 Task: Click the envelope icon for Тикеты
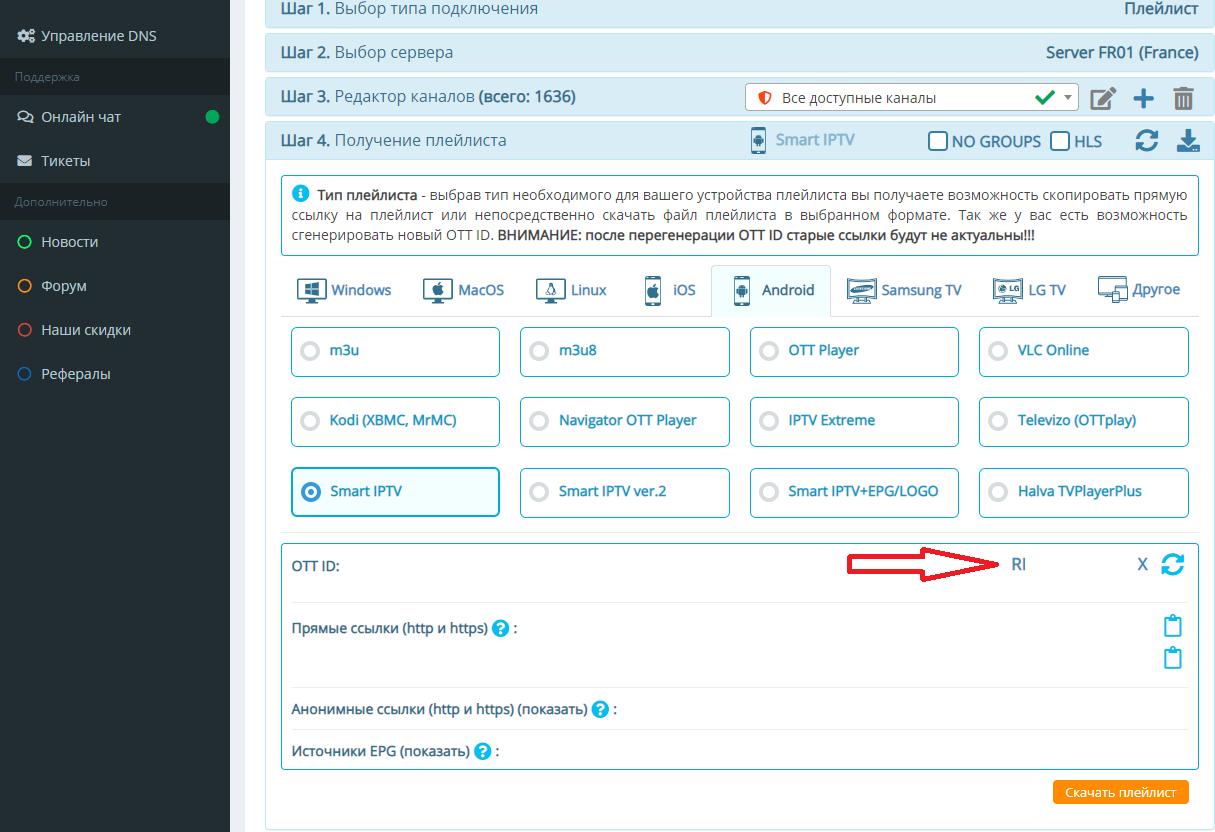tap(25, 161)
